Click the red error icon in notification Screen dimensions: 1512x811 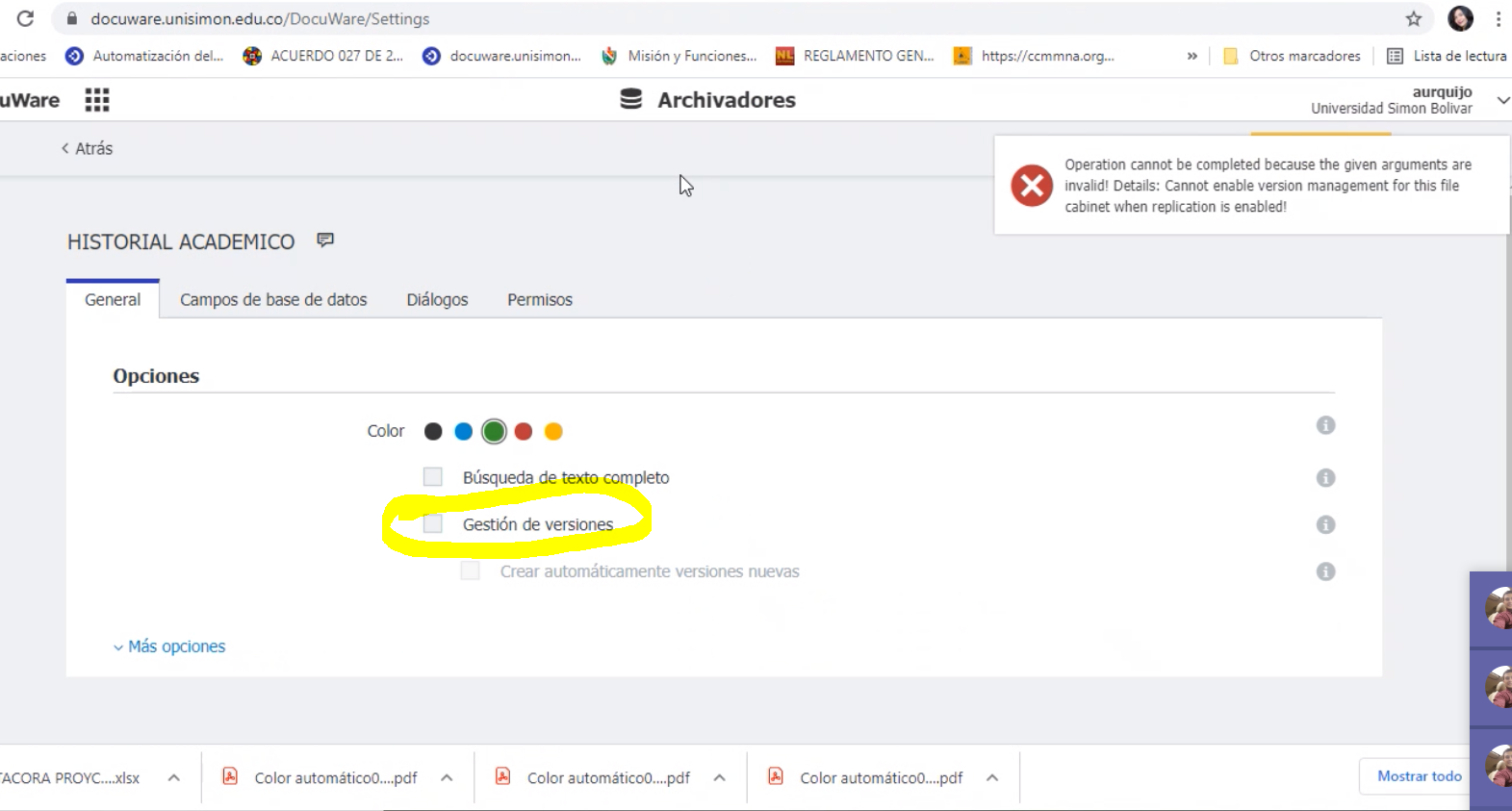point(1032,186)
